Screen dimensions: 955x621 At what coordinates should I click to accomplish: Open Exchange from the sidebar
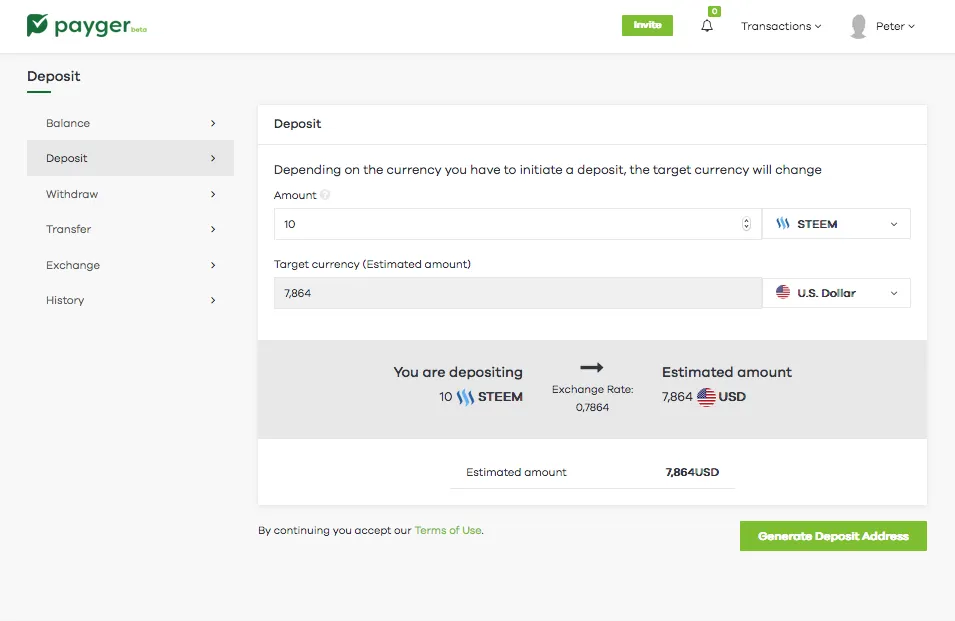pyautogui.click(x=130, y=265)
